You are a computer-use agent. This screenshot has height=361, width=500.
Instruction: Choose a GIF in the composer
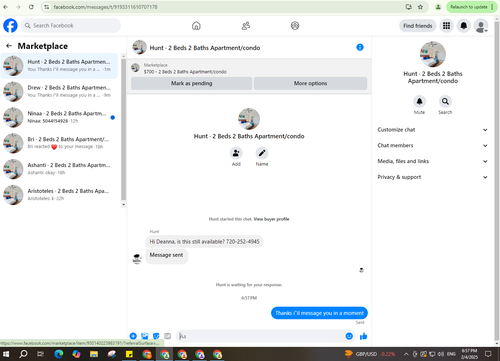click(167, 336)
